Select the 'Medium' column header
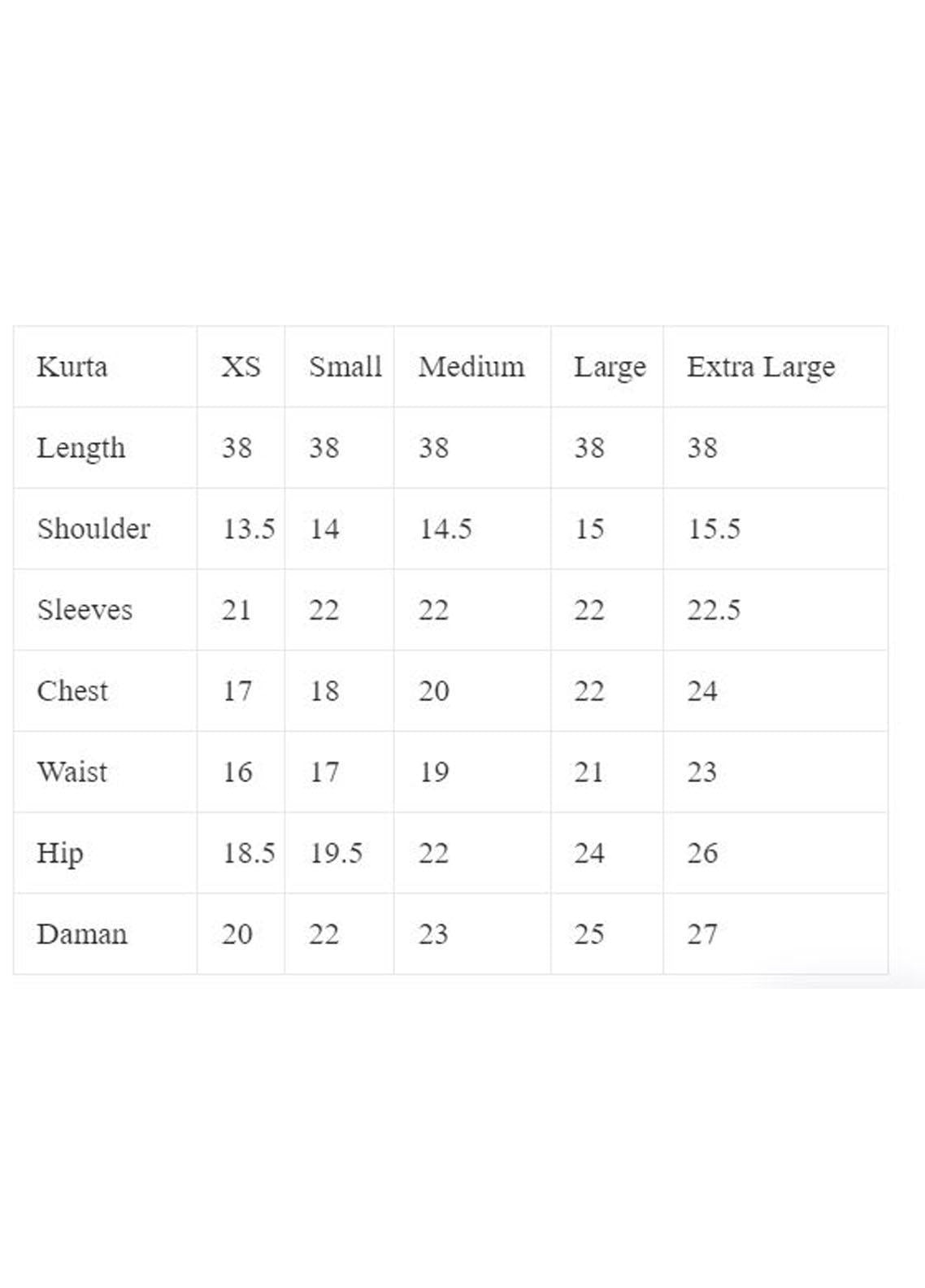925x1288 pixels. pyautogui.click(x=471, y=367)
